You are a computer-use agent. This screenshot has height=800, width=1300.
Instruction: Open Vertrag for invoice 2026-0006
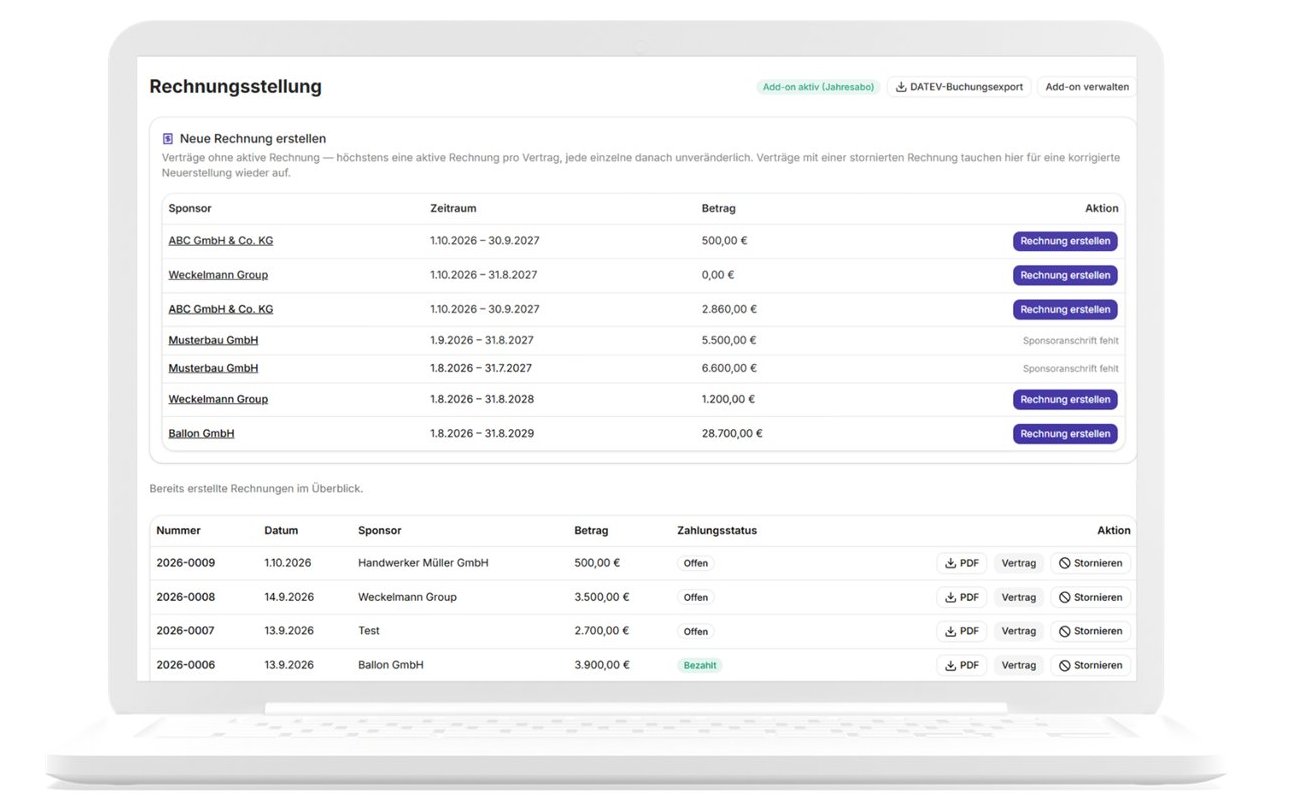click(x=1019, y=665)
